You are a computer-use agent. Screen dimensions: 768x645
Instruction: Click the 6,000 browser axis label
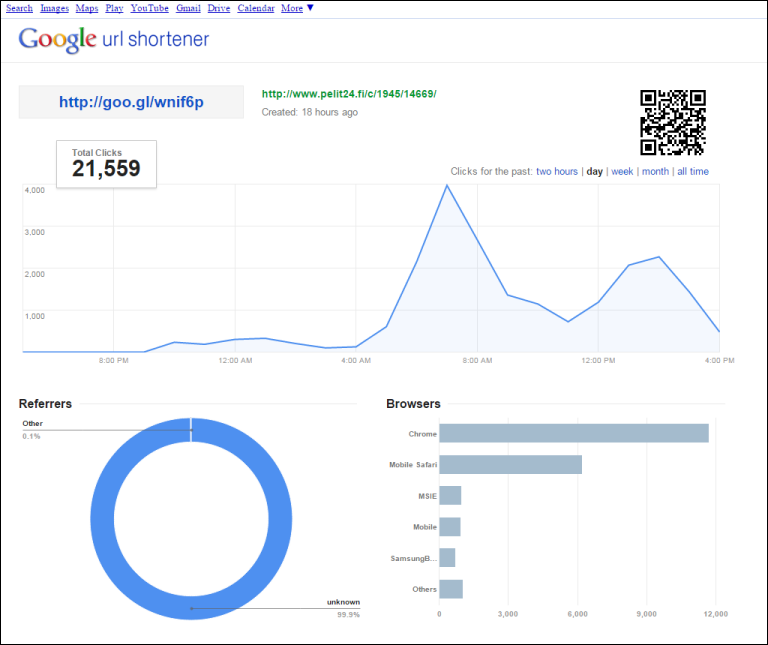(577, 614)
